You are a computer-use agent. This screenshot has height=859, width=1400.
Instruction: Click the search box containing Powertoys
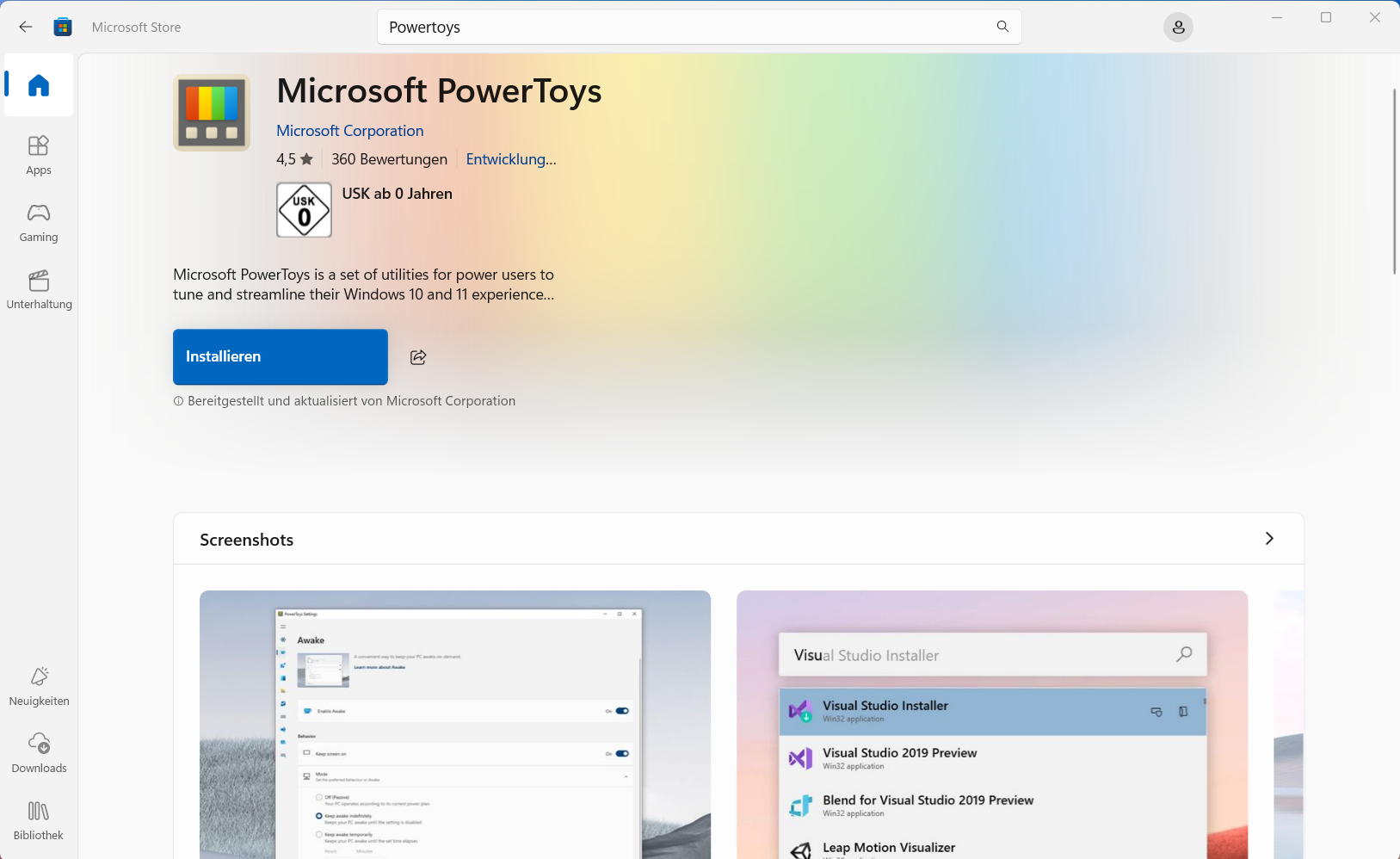click(x=699, y=27)
